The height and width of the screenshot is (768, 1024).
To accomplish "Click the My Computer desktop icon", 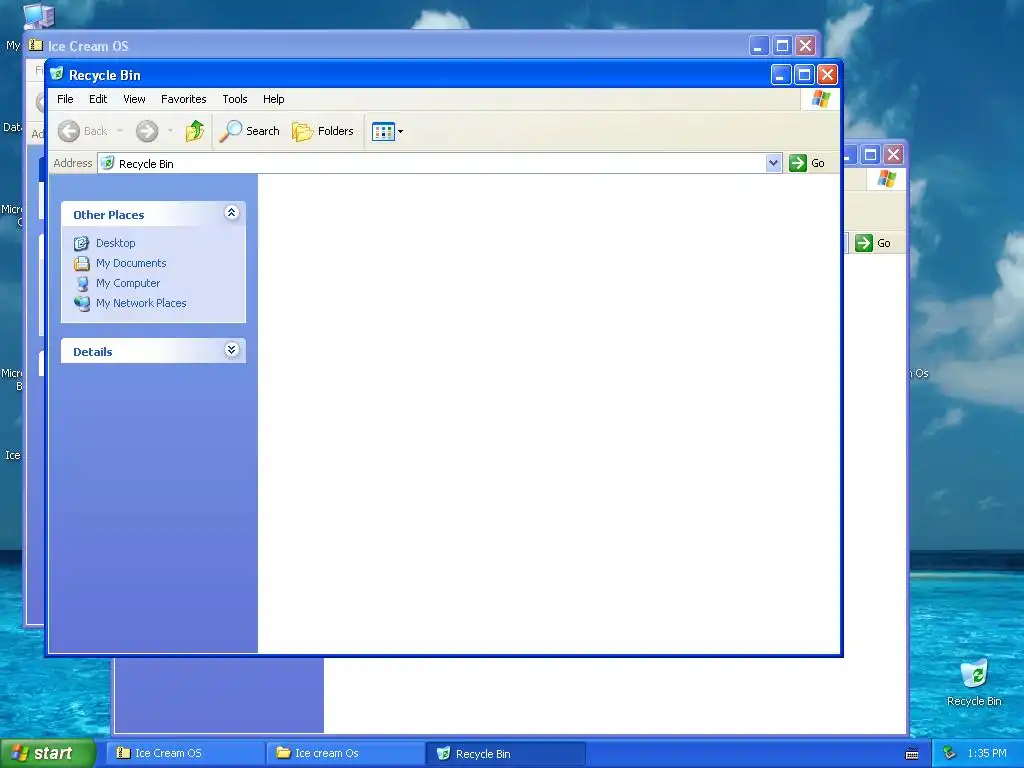I will (x=38, y=16).
